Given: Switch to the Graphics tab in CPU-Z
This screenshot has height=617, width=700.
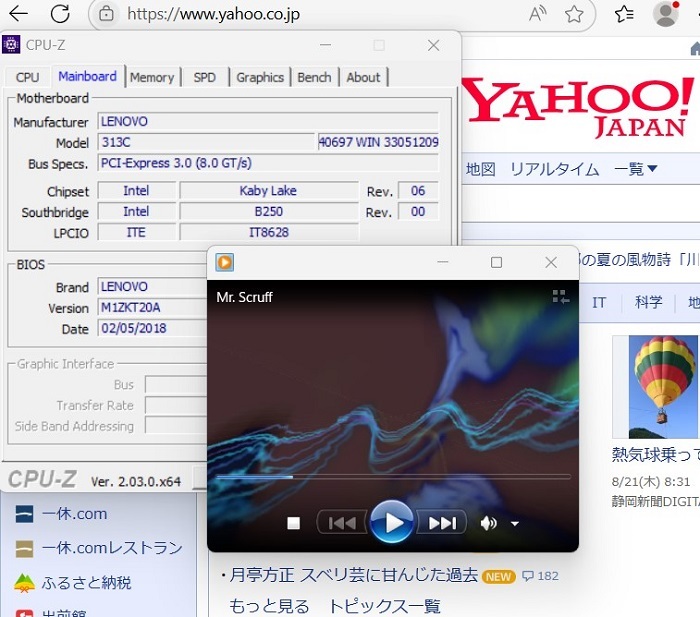Looking at the screenshot, I should (x=260, y=77).
